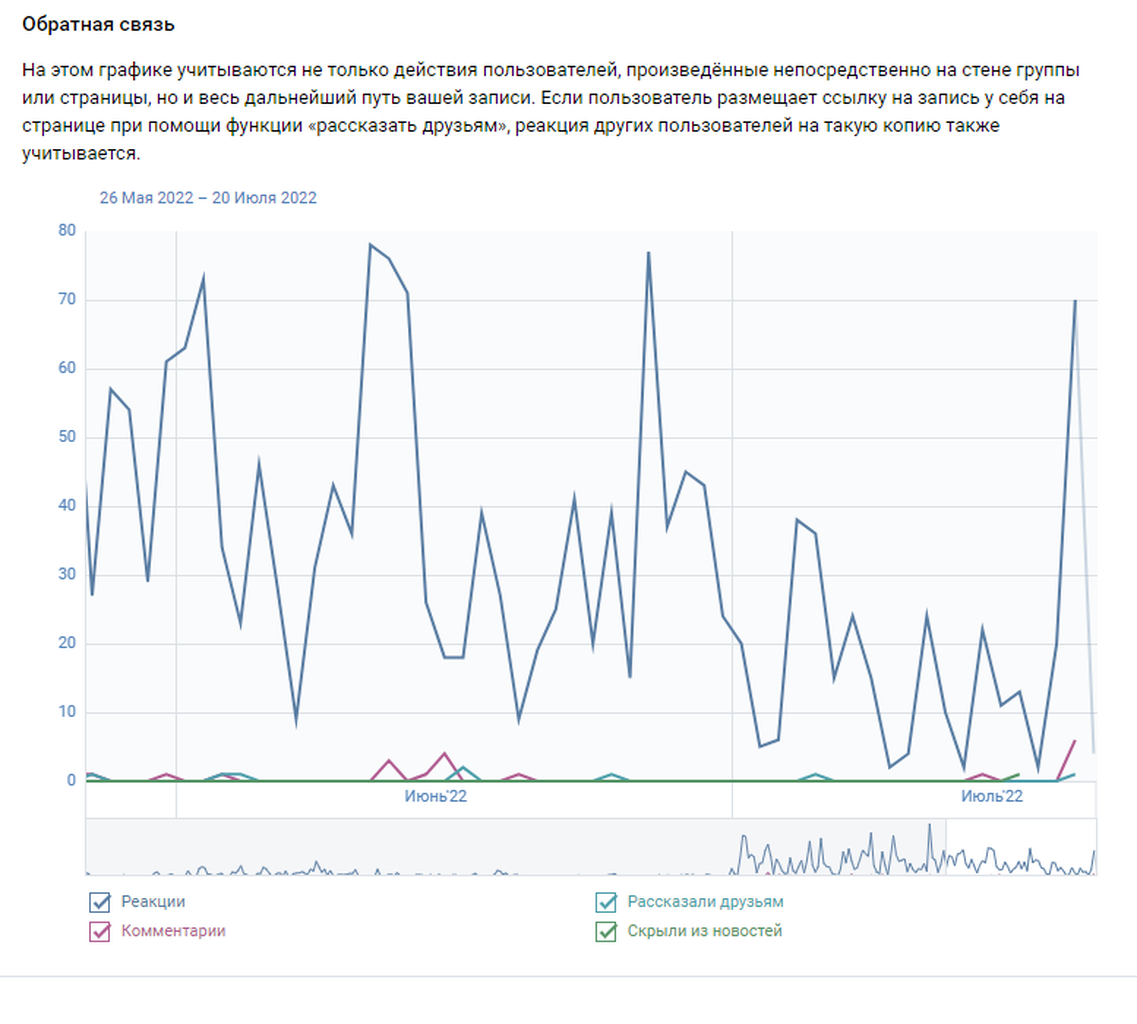Click the 0 label on vertical axis
Image resolution: width=1137 pixels, height=1024 pixels.
(x=71, y=781)
